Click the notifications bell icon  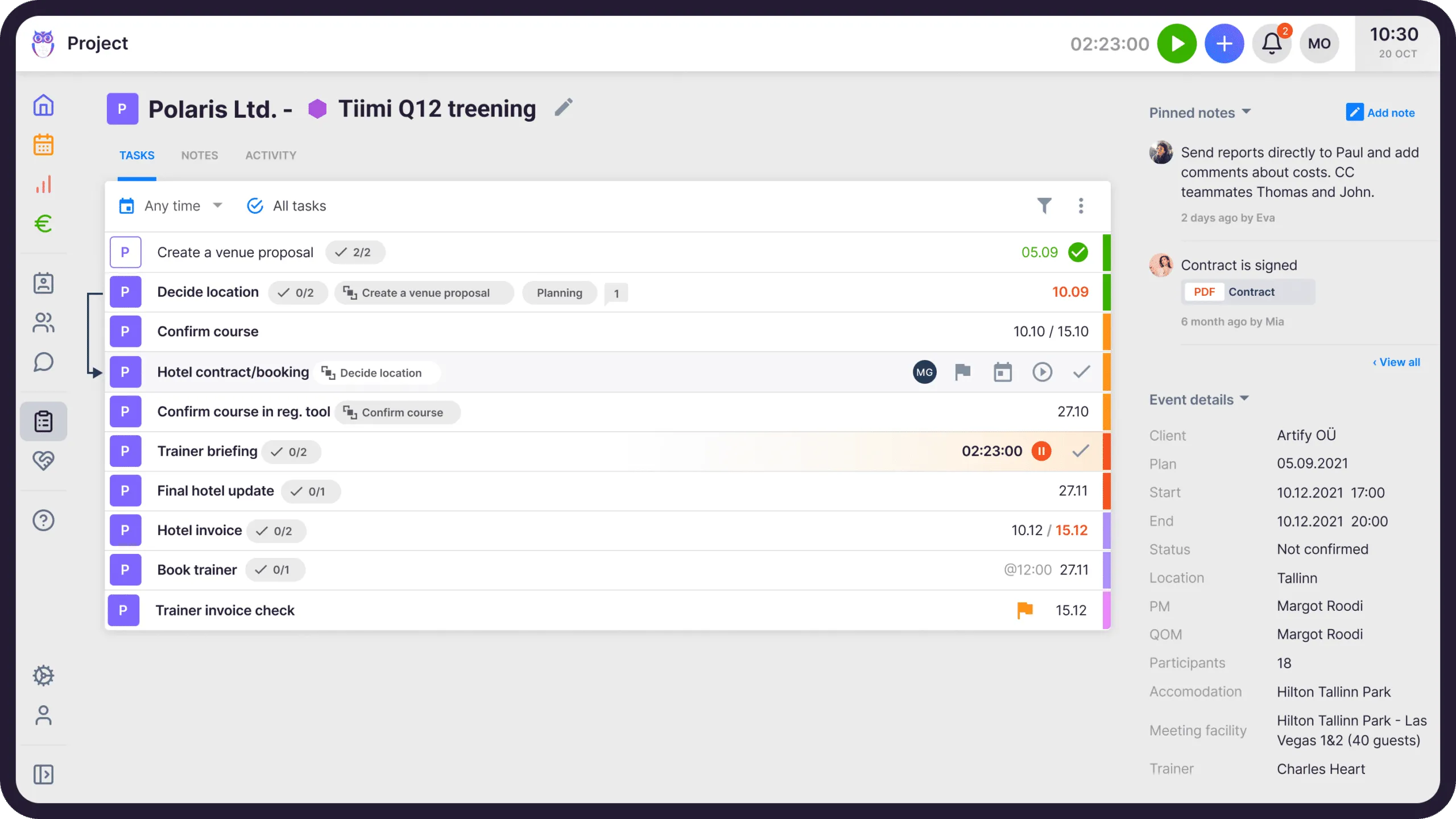click(x=1272, y=44)
